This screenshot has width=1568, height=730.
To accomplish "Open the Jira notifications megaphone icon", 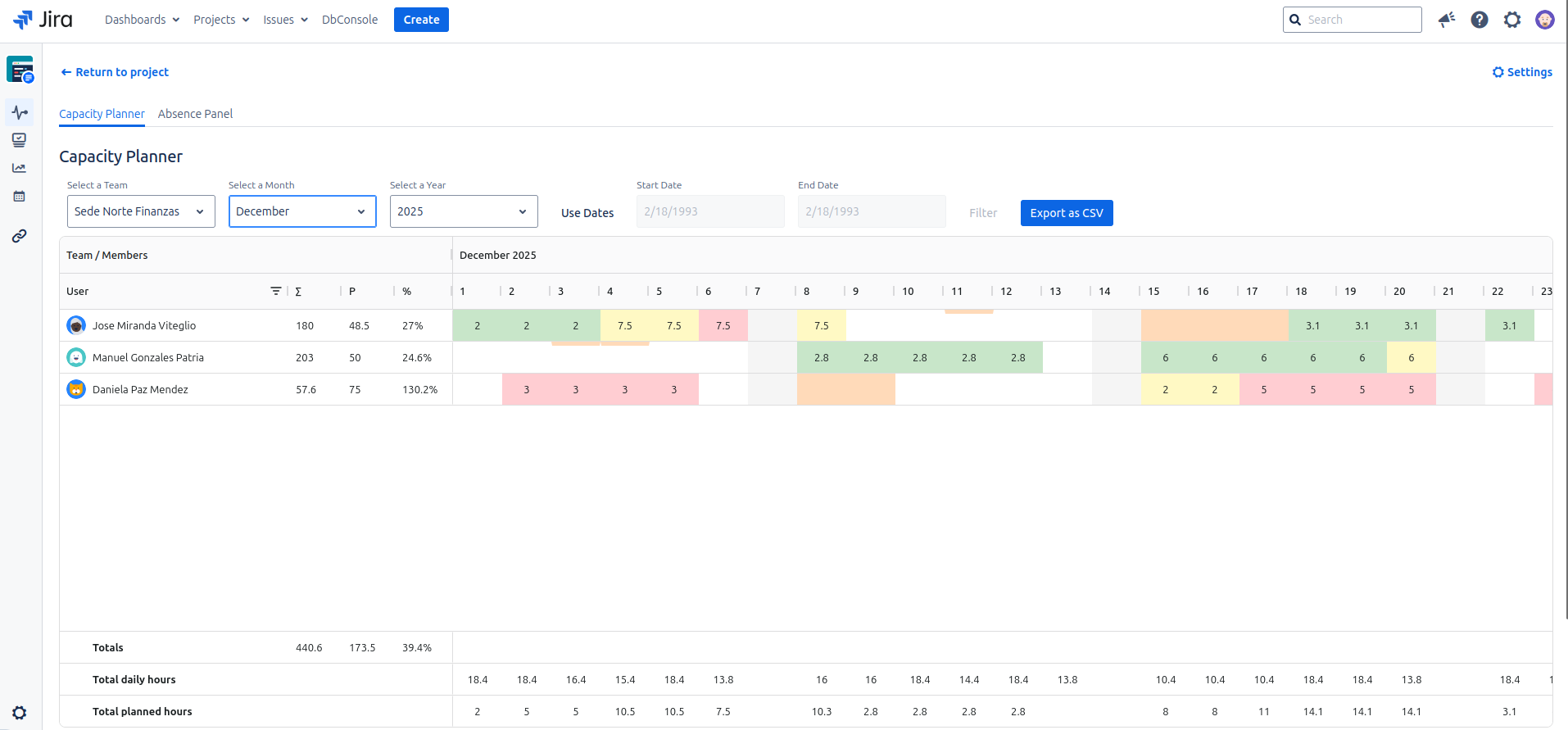I will 1447,20.
